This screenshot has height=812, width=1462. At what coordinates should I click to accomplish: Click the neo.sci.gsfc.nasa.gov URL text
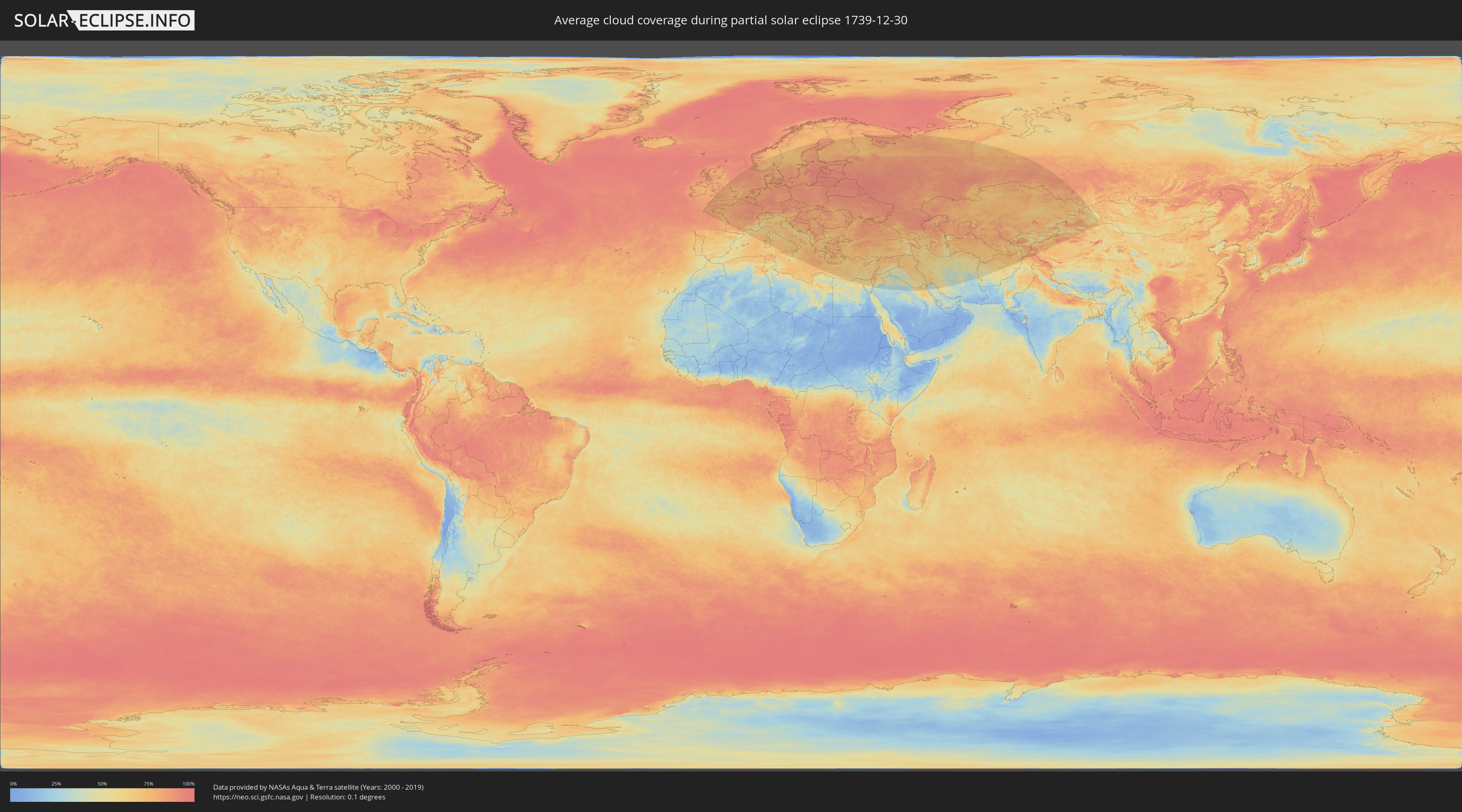click(x=258, y=797)
